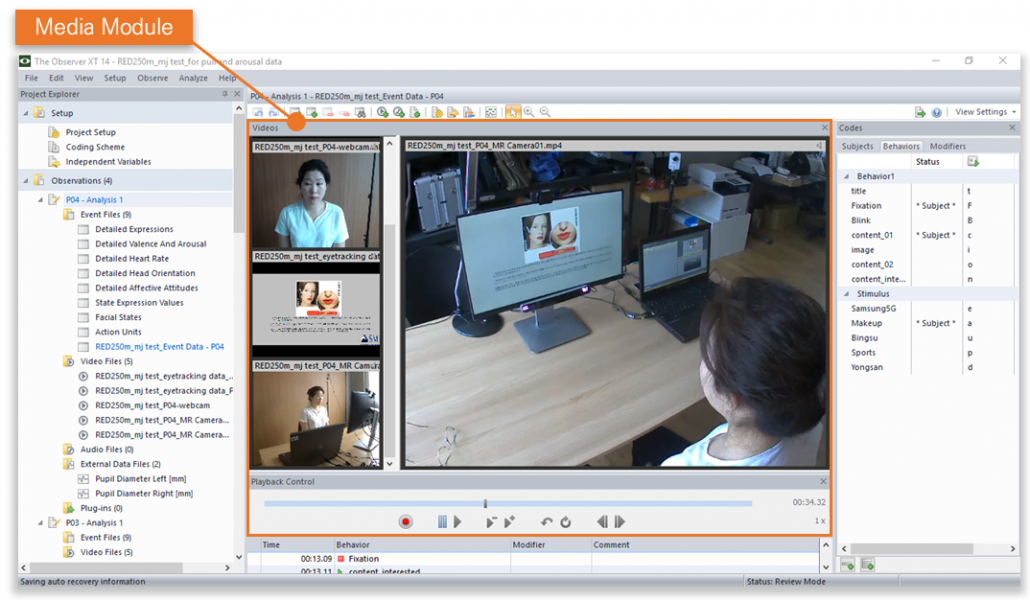This screenshot has width=1030, height=600.
Task: Increase playback speed with the play-plus icon
Action: [x=509, y=522]
